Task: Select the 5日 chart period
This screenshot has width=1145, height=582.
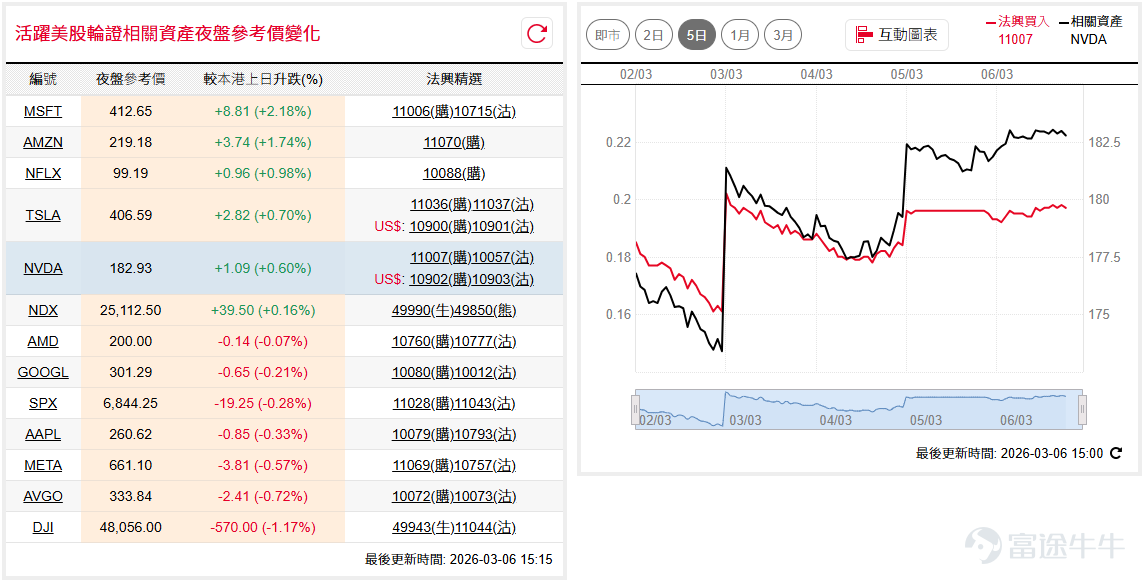Action: pos(697,35)
